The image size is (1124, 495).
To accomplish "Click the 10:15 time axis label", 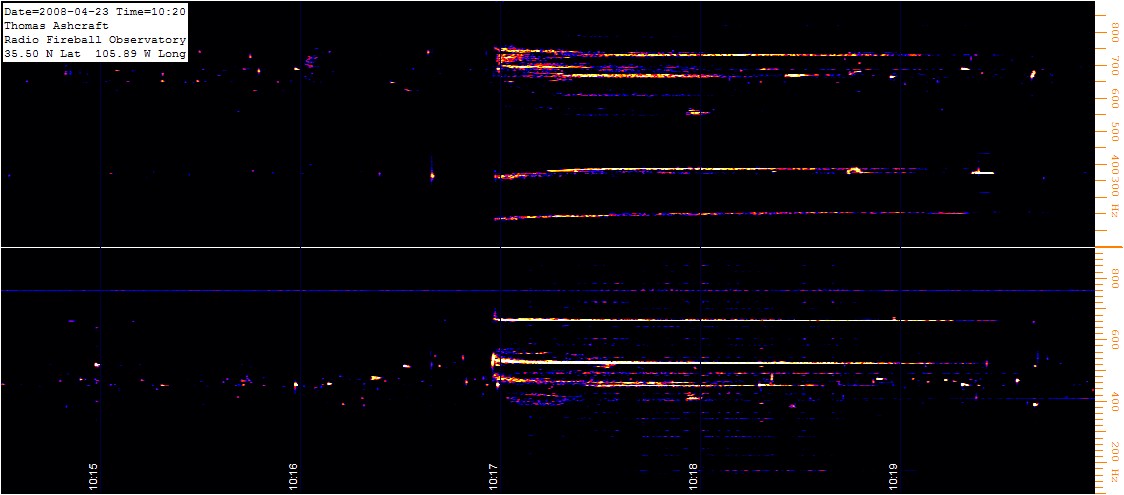I will coord(94,476).
